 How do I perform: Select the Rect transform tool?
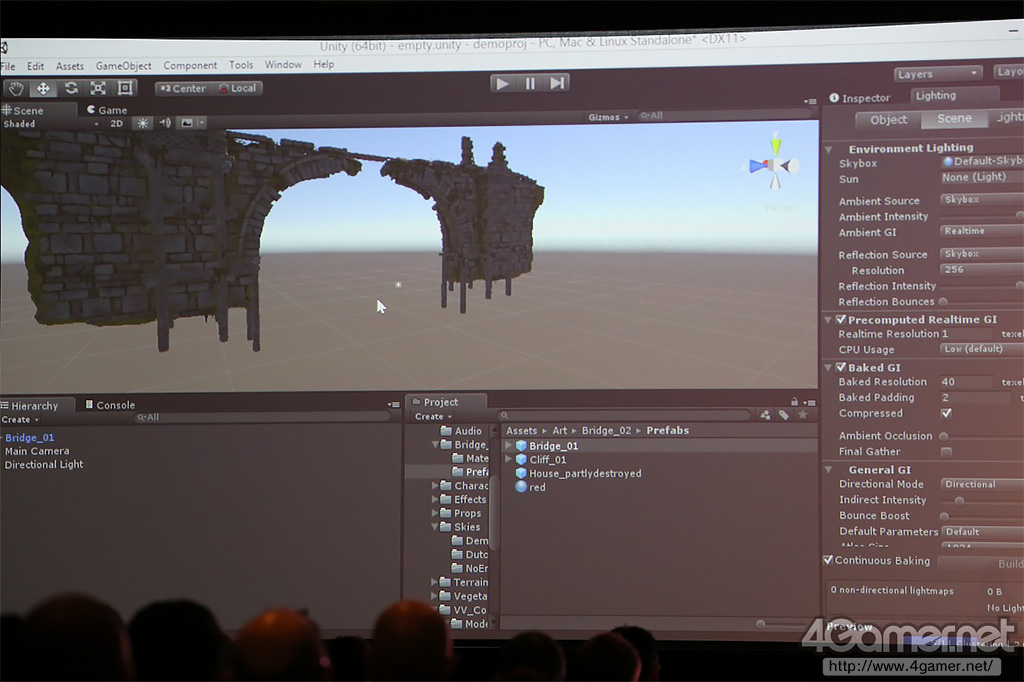(125, 88)
